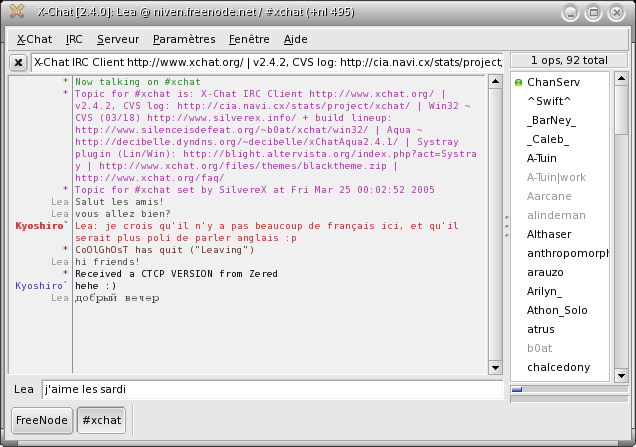This screenshot has width=636, height=447.
Task: Click "Received a CTCP VERSION from Zered" line
Action: point(176,274)
